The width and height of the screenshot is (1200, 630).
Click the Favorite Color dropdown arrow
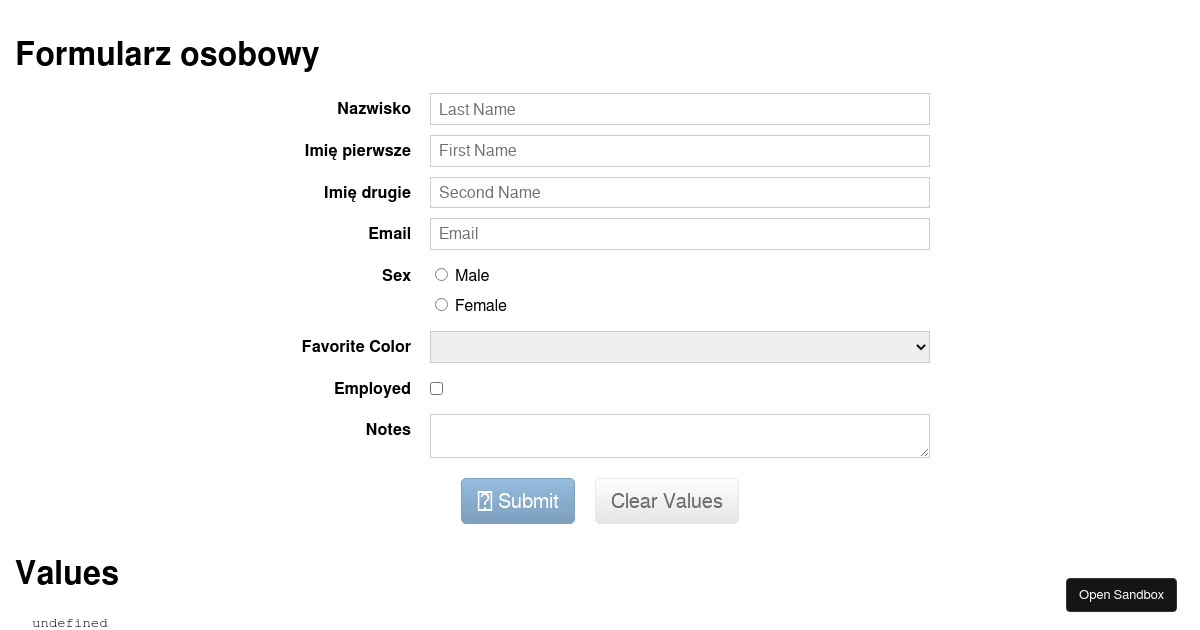(920, 346)
